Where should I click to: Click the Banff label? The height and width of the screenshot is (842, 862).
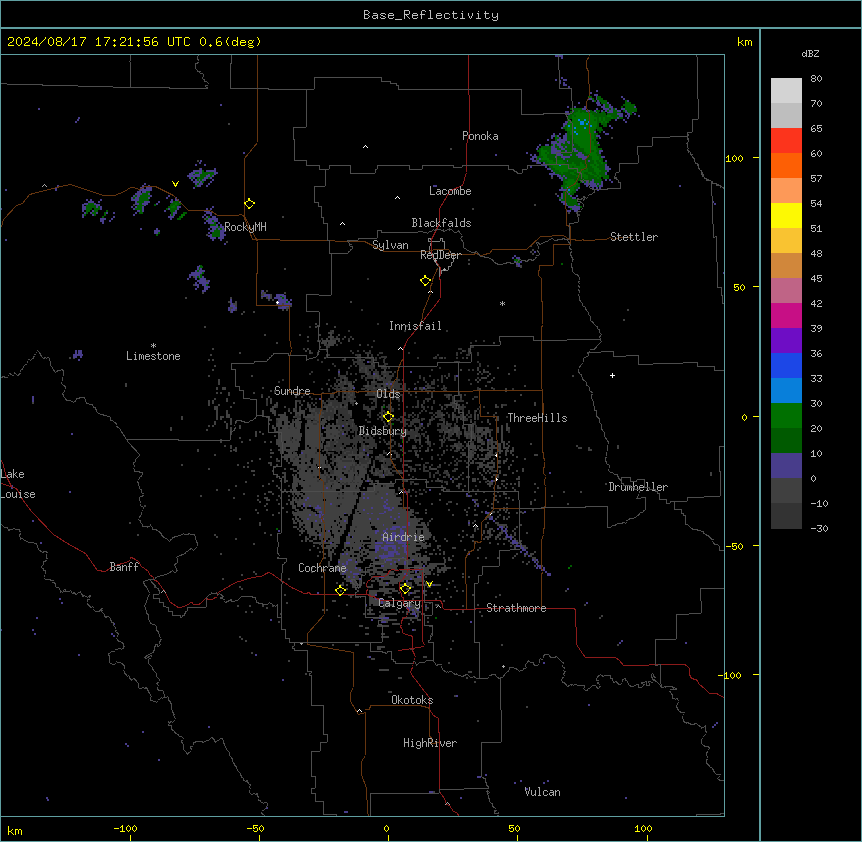(x=124, y=567)
